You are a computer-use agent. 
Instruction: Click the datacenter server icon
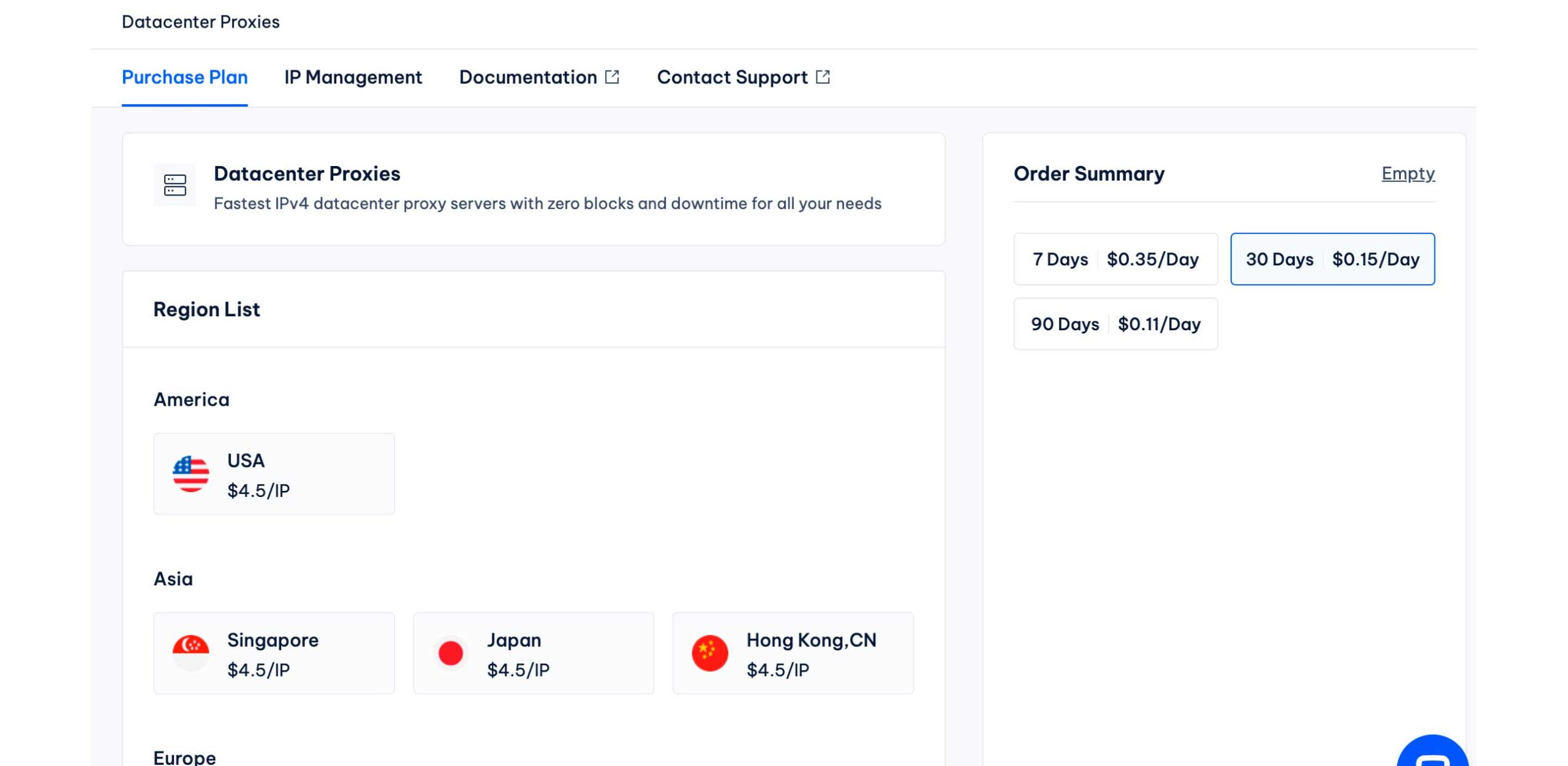pos(175,185)
